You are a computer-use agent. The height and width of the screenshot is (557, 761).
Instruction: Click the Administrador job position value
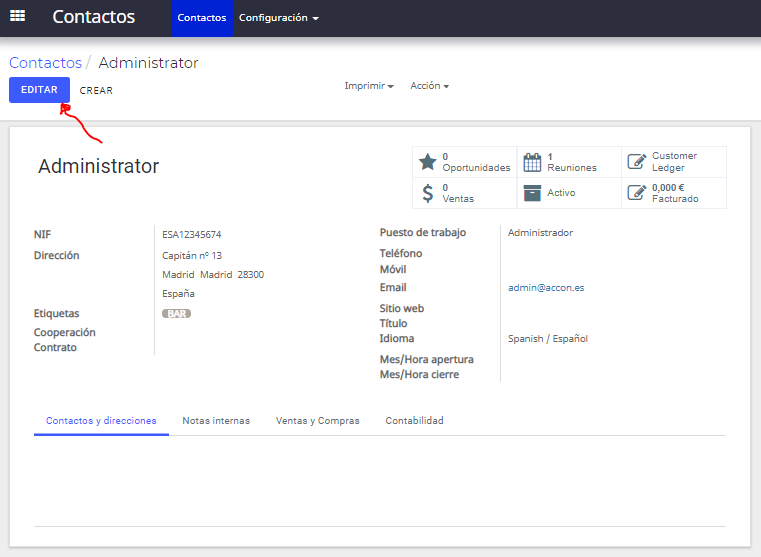click(x=540, y=233)
